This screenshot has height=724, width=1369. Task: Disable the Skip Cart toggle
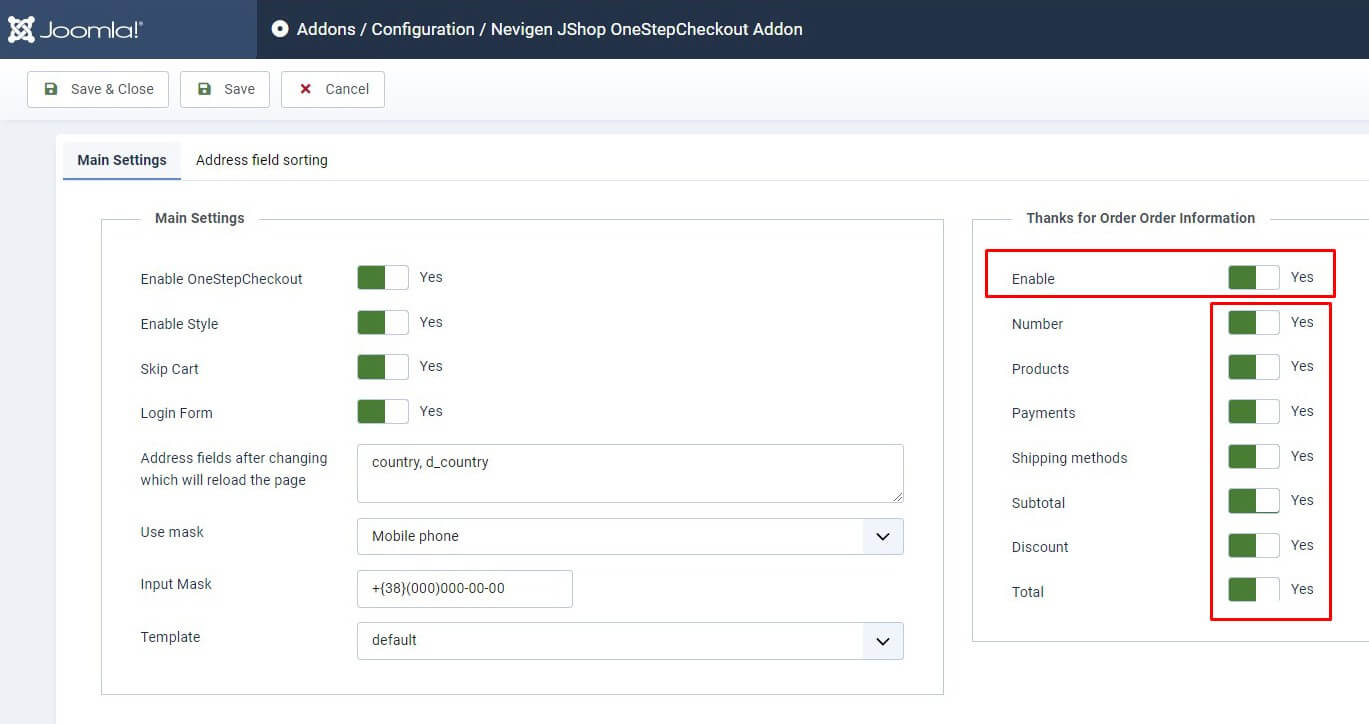(x=382, y=367)
